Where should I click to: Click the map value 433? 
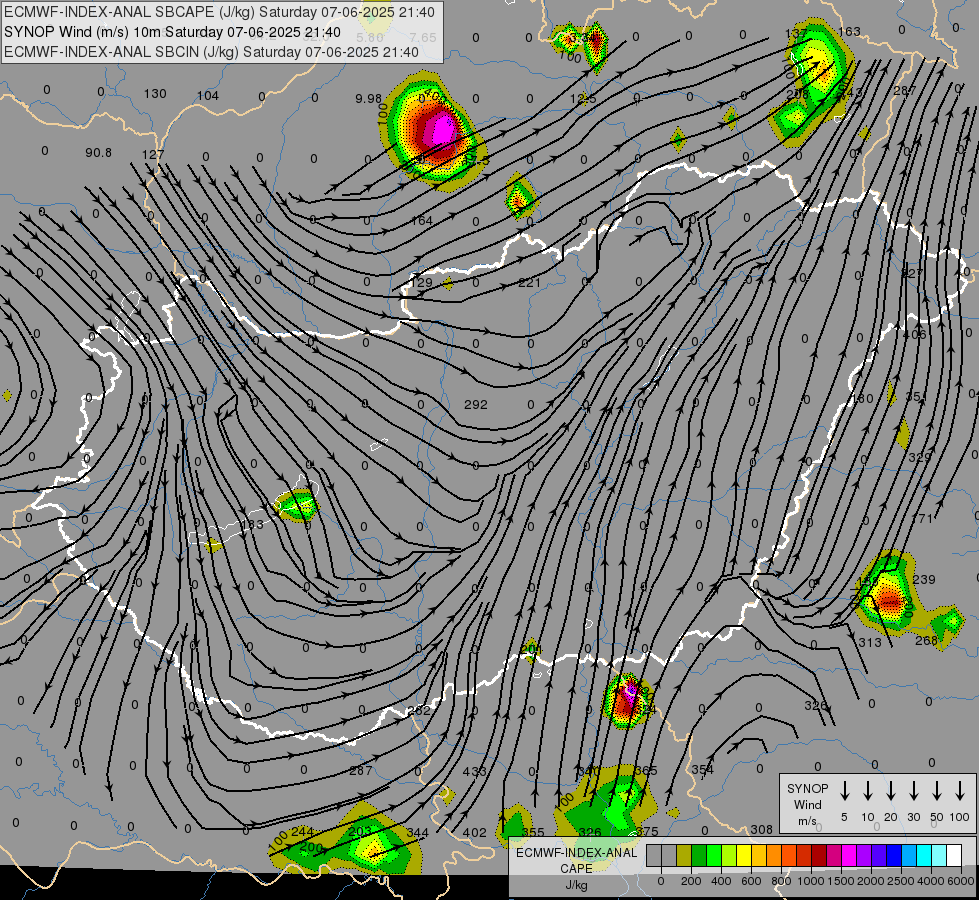click(474, 771)
